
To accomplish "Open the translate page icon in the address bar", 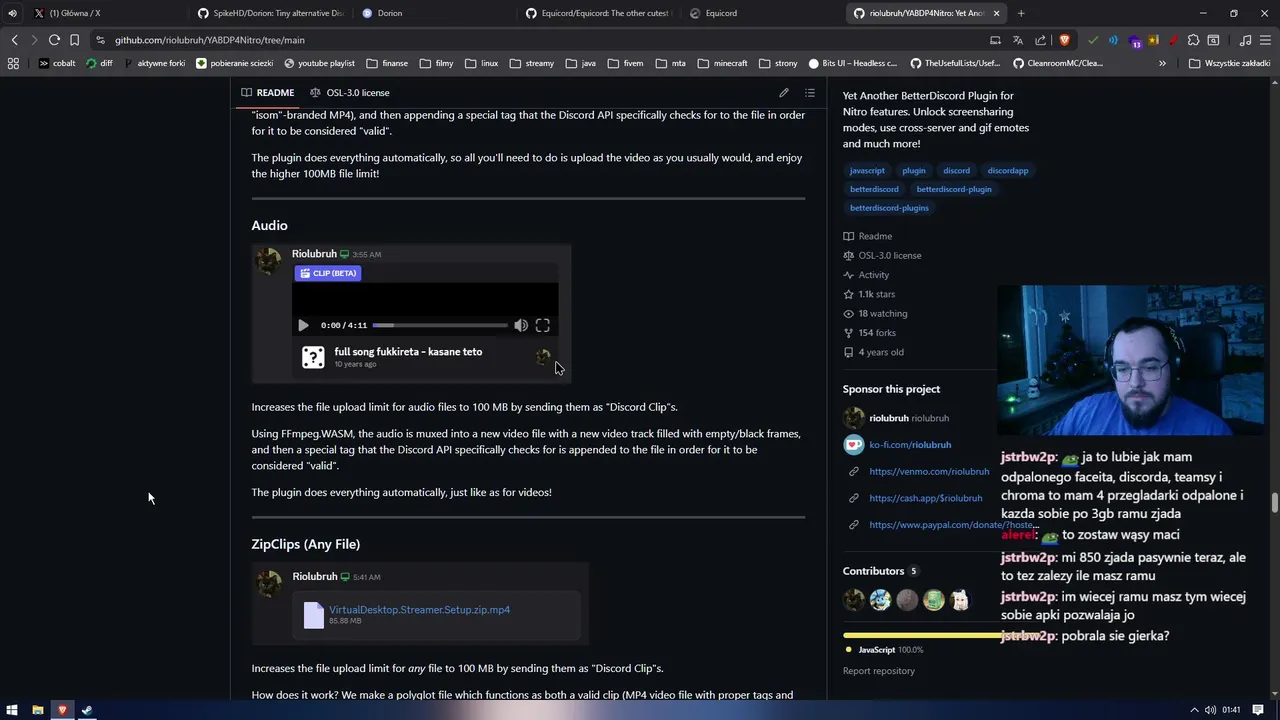I will coord(1018,40).
